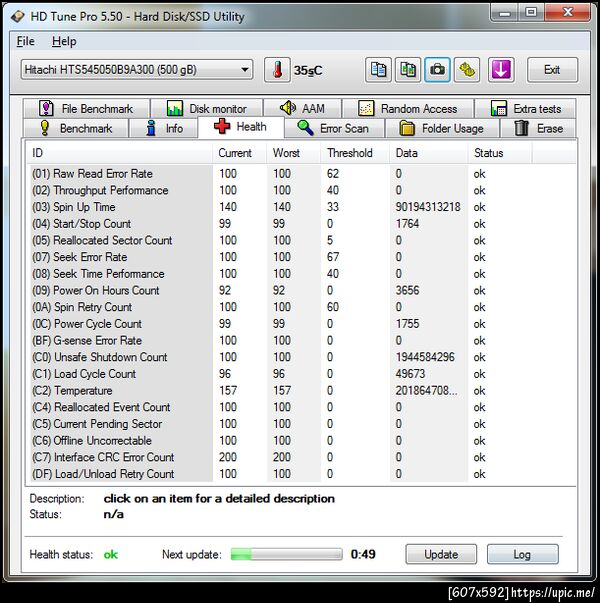Open the Extra tests tab
Screen dimensions: 600x603
pos(525,108)
